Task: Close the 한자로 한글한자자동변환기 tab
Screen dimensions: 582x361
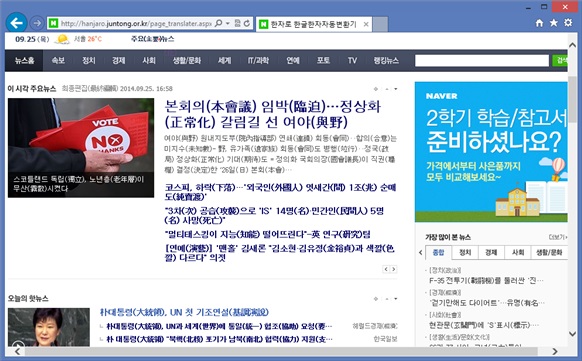Action: pos(366,24)
